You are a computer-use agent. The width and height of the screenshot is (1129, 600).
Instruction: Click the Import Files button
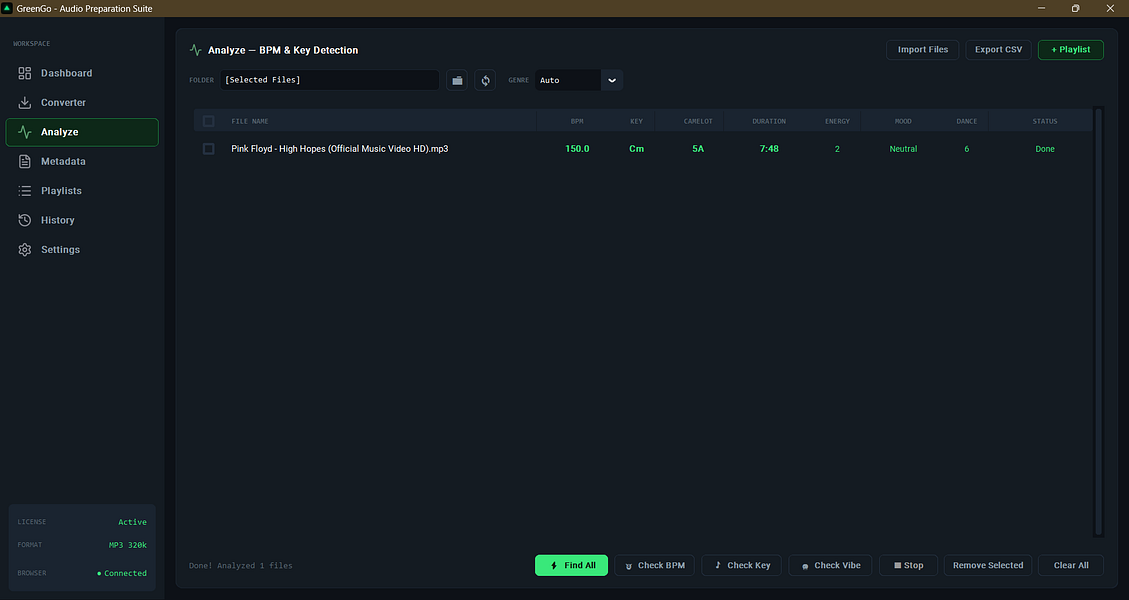[x=922, y=50]
